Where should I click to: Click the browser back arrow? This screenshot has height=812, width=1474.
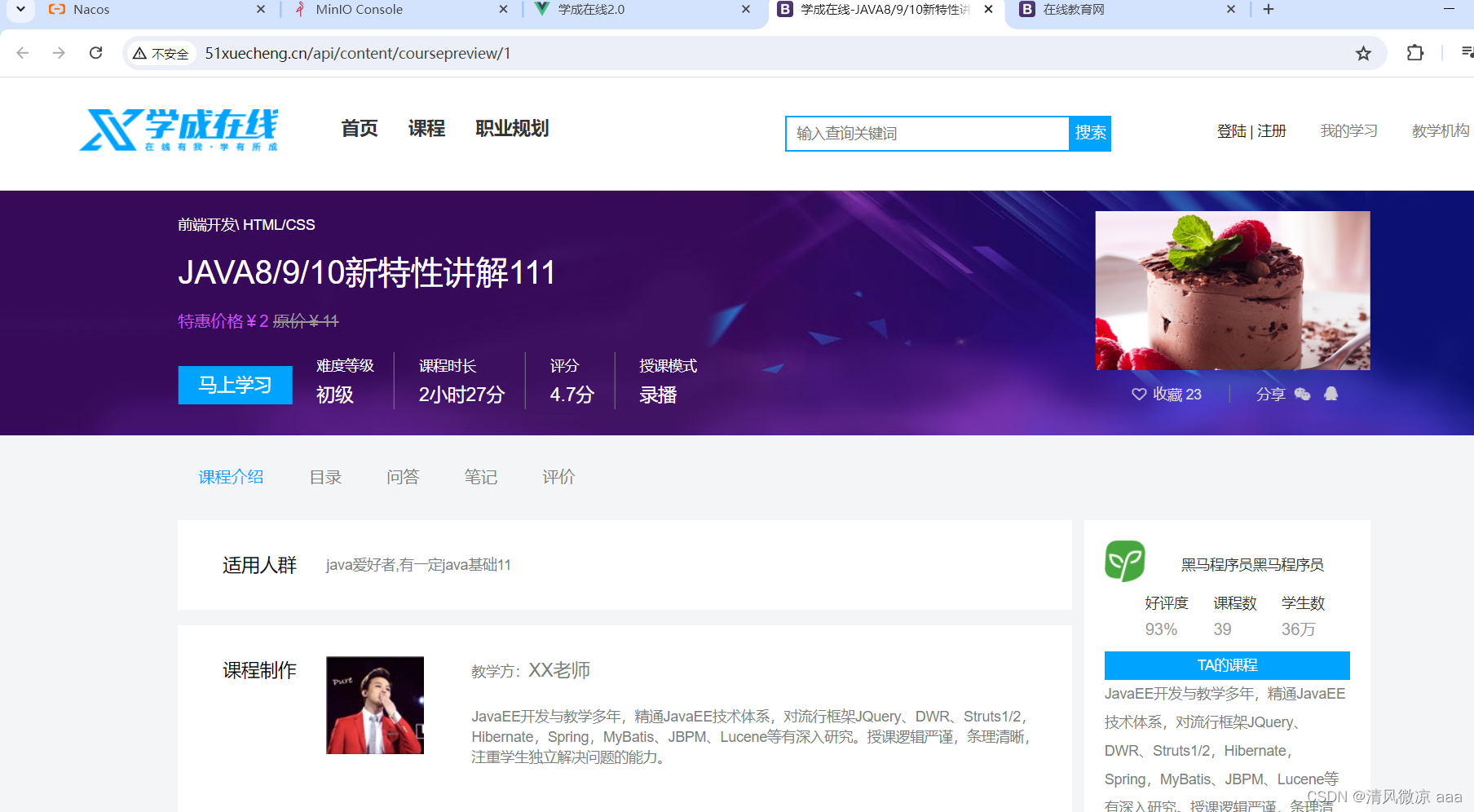(x=23, y=53)
